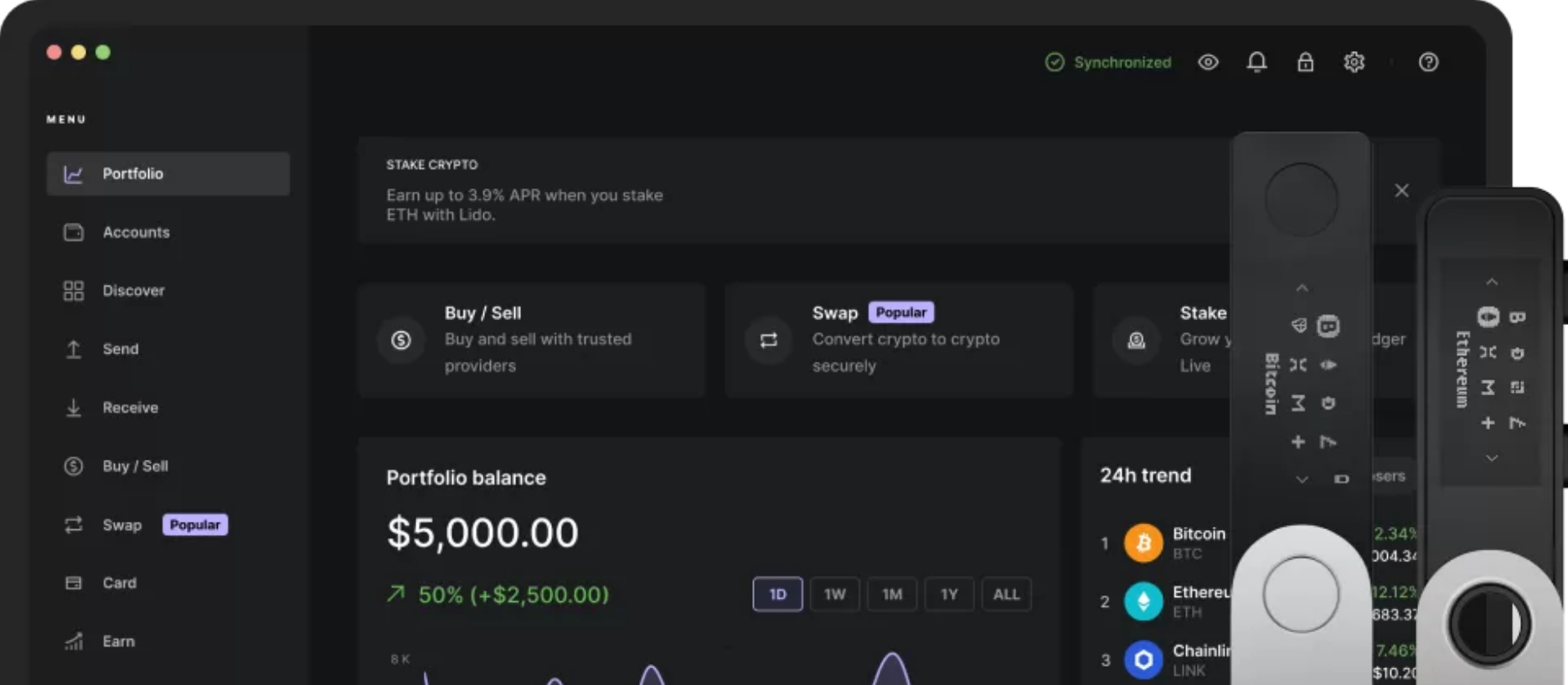Click the orange Bitcoin coin icon

tap(1143, 543)
